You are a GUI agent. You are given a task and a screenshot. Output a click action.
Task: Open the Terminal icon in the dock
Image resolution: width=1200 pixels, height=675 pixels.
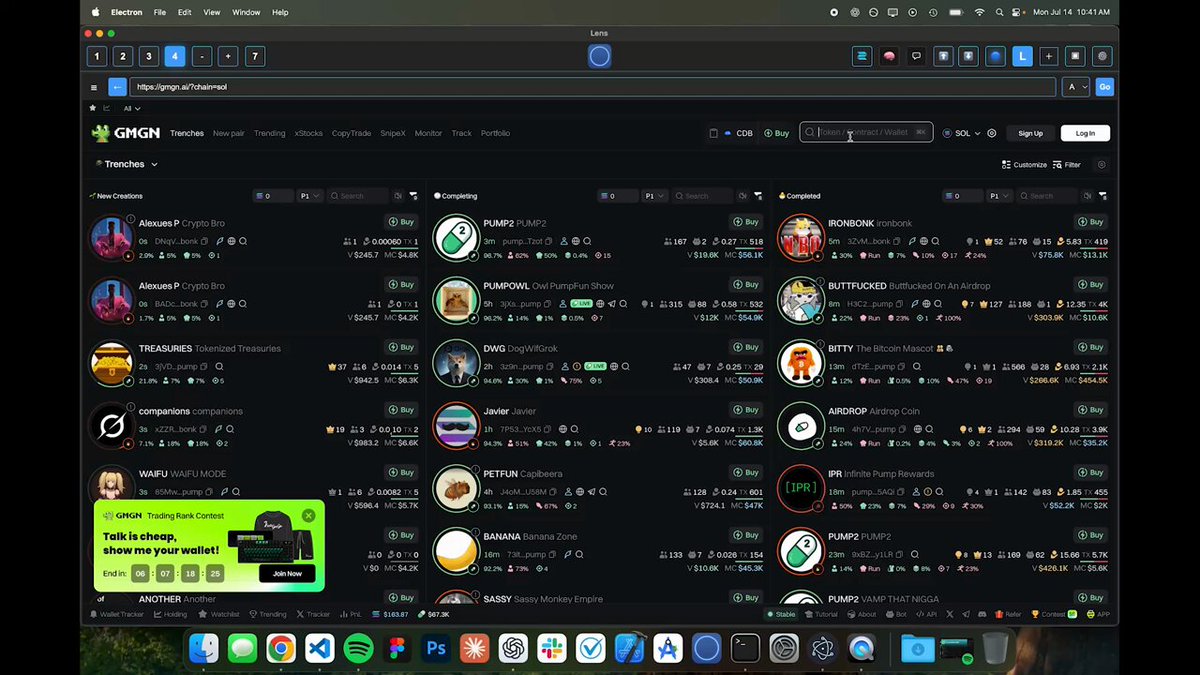(x=745, y=649)
